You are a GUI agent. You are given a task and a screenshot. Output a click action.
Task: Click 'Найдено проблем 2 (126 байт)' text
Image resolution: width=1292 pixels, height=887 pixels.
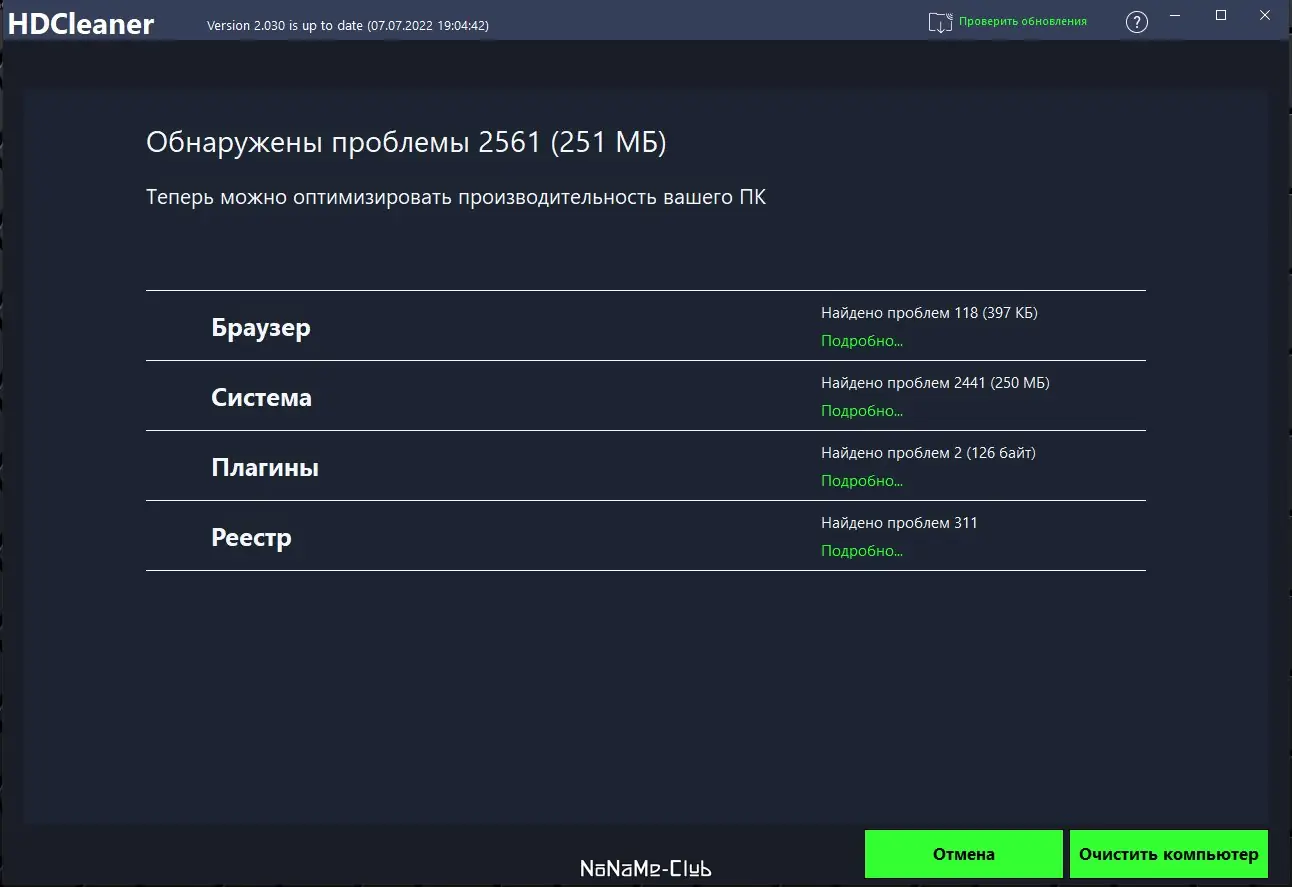(x=928, y=453)
